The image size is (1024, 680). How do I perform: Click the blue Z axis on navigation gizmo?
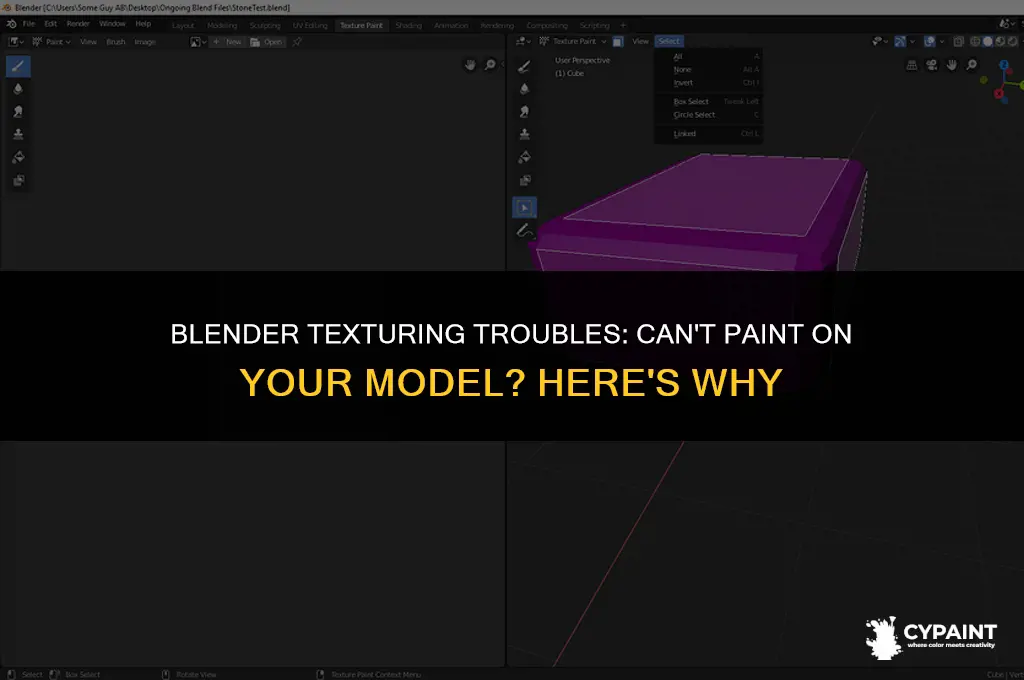point(1004,65)
